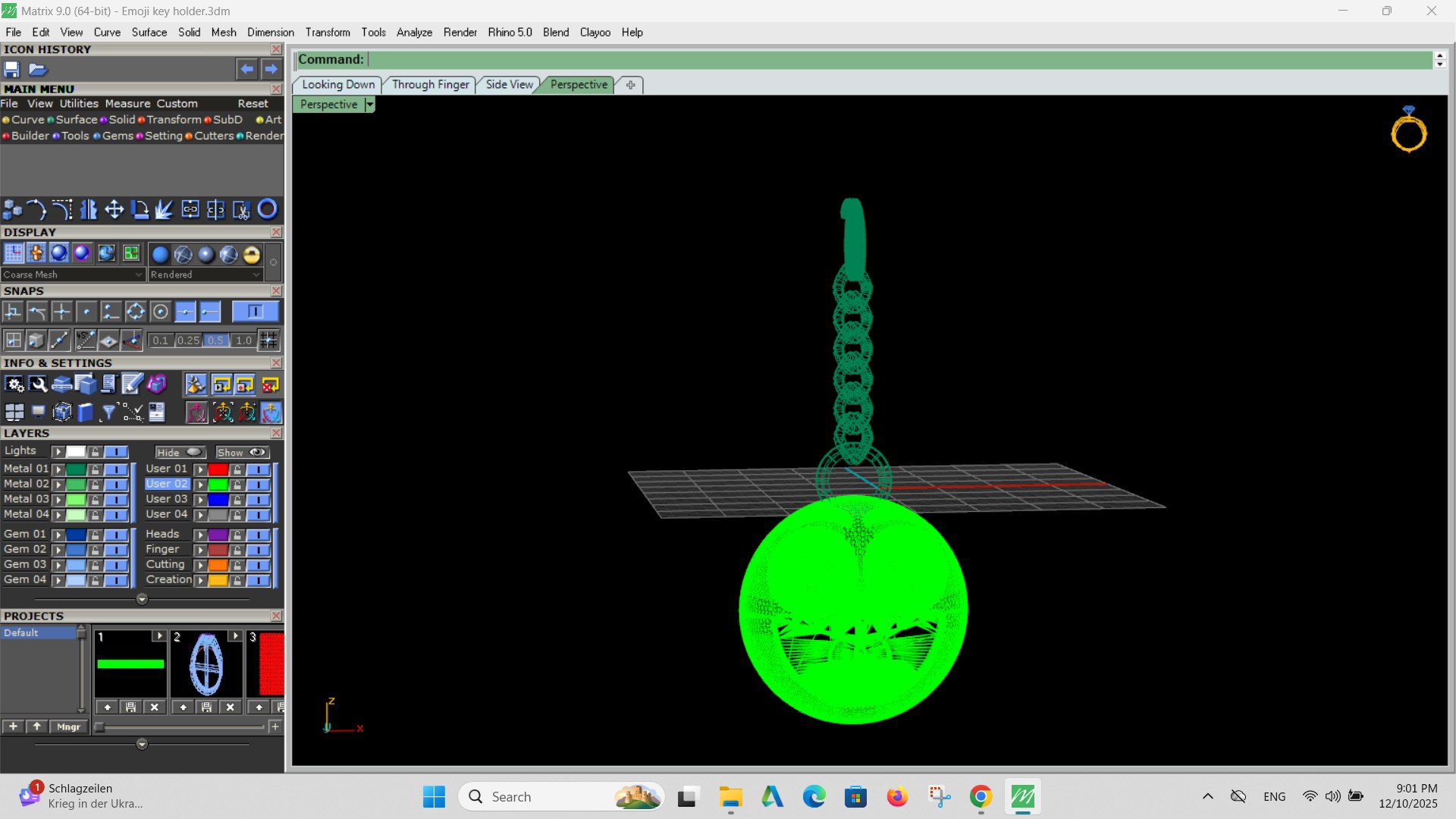
Task: Open the wrench options icon
Action: (x=38, y=384)
